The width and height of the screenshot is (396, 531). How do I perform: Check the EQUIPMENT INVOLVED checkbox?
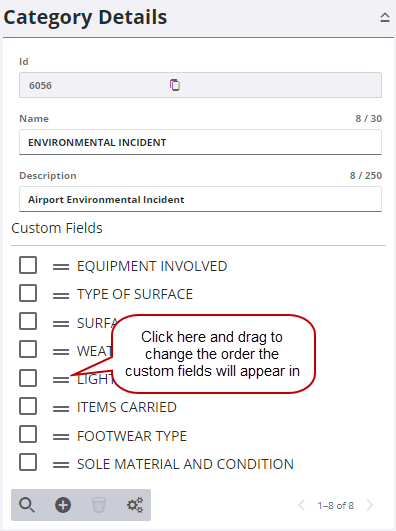pyautogui.click(x=28, y=265)
